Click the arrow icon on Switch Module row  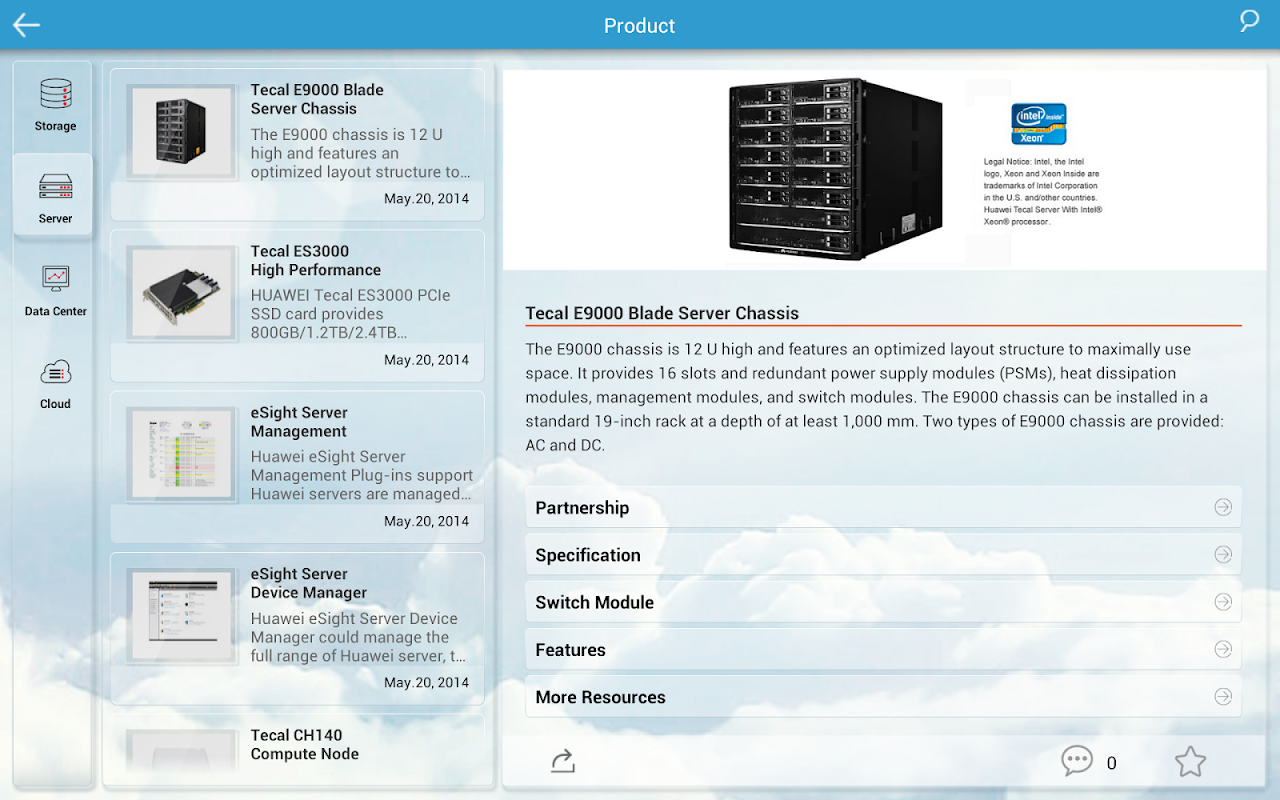[x=1223, y=602]
